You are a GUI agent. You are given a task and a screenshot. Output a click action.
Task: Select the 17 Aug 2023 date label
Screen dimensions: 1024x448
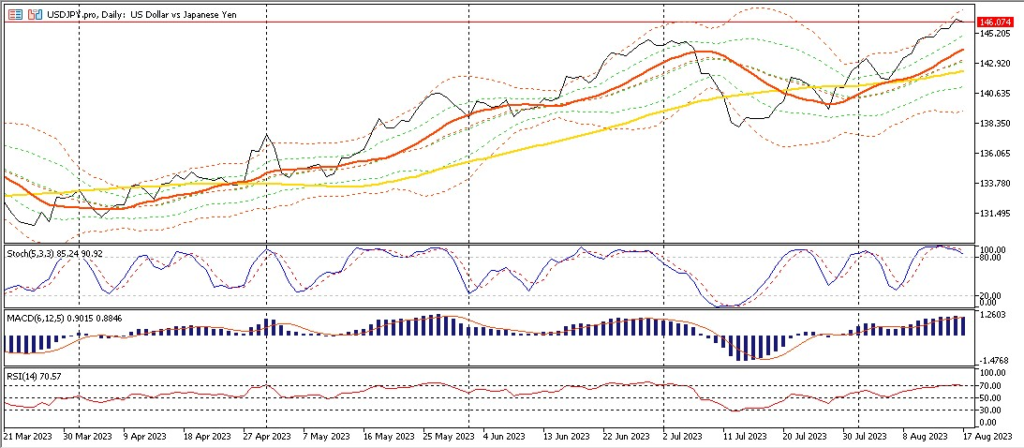(x=995, y=438)
